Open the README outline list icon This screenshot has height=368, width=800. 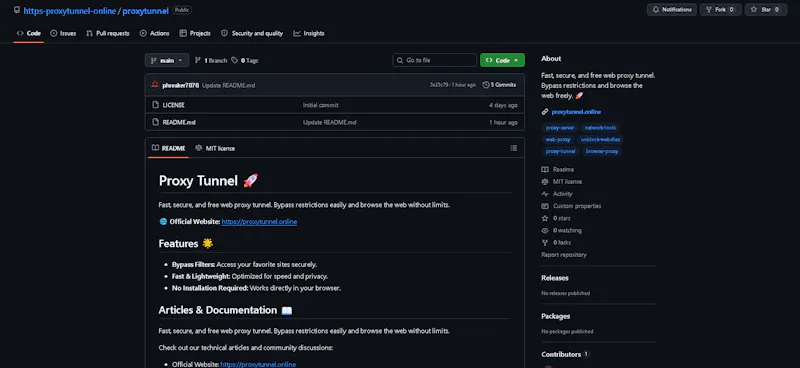coord(513,148)
